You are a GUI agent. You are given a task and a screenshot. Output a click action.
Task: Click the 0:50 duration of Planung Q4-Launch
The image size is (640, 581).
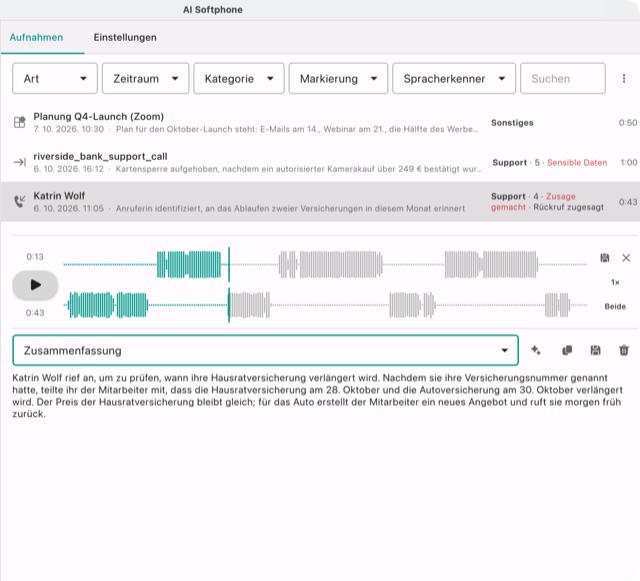pos(628,122)
